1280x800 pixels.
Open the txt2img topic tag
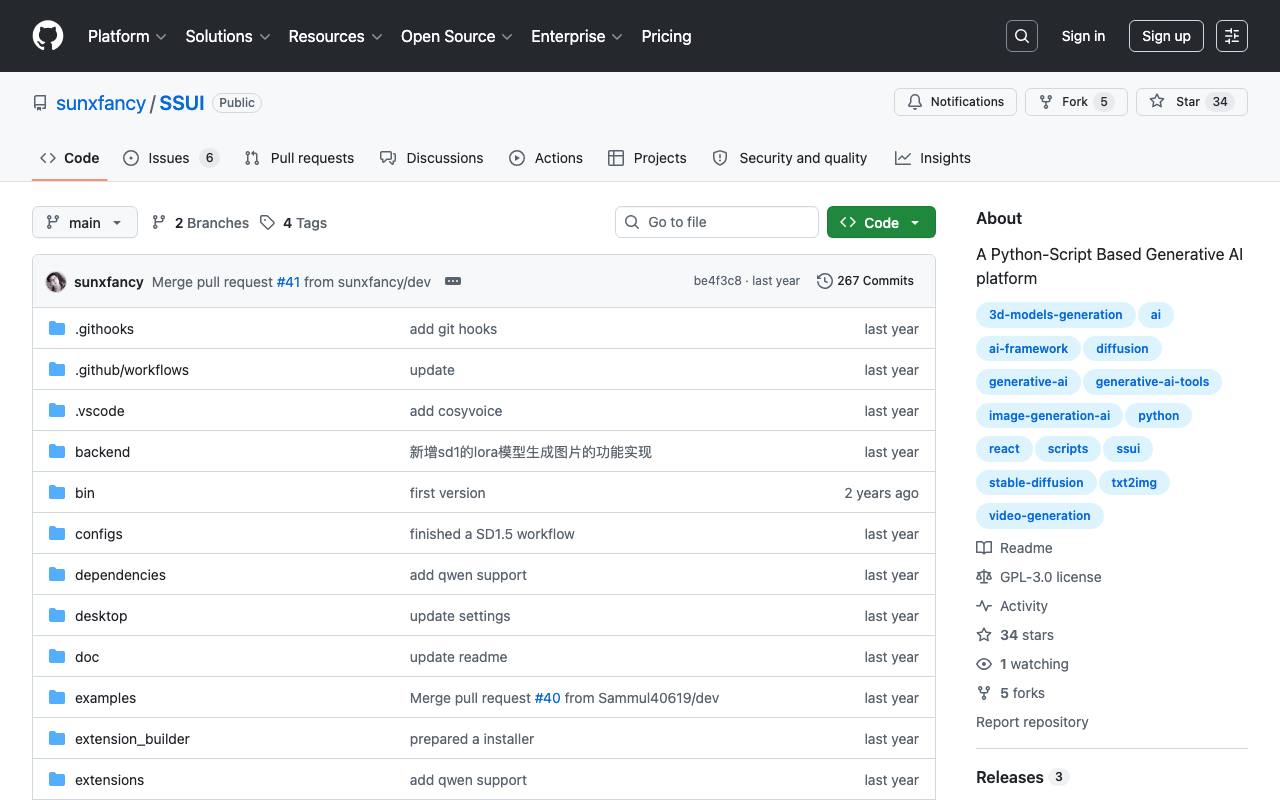(x=1134, y=483)
